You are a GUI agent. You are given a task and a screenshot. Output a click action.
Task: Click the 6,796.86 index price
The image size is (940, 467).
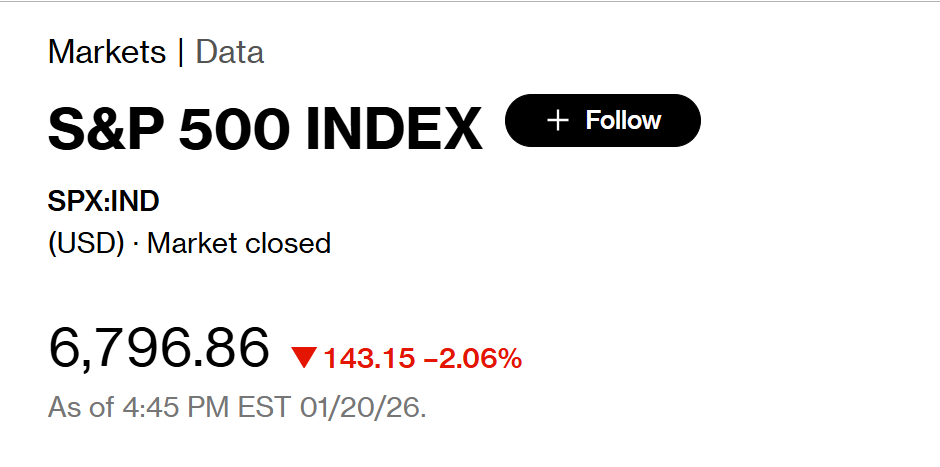click(159, 347)
